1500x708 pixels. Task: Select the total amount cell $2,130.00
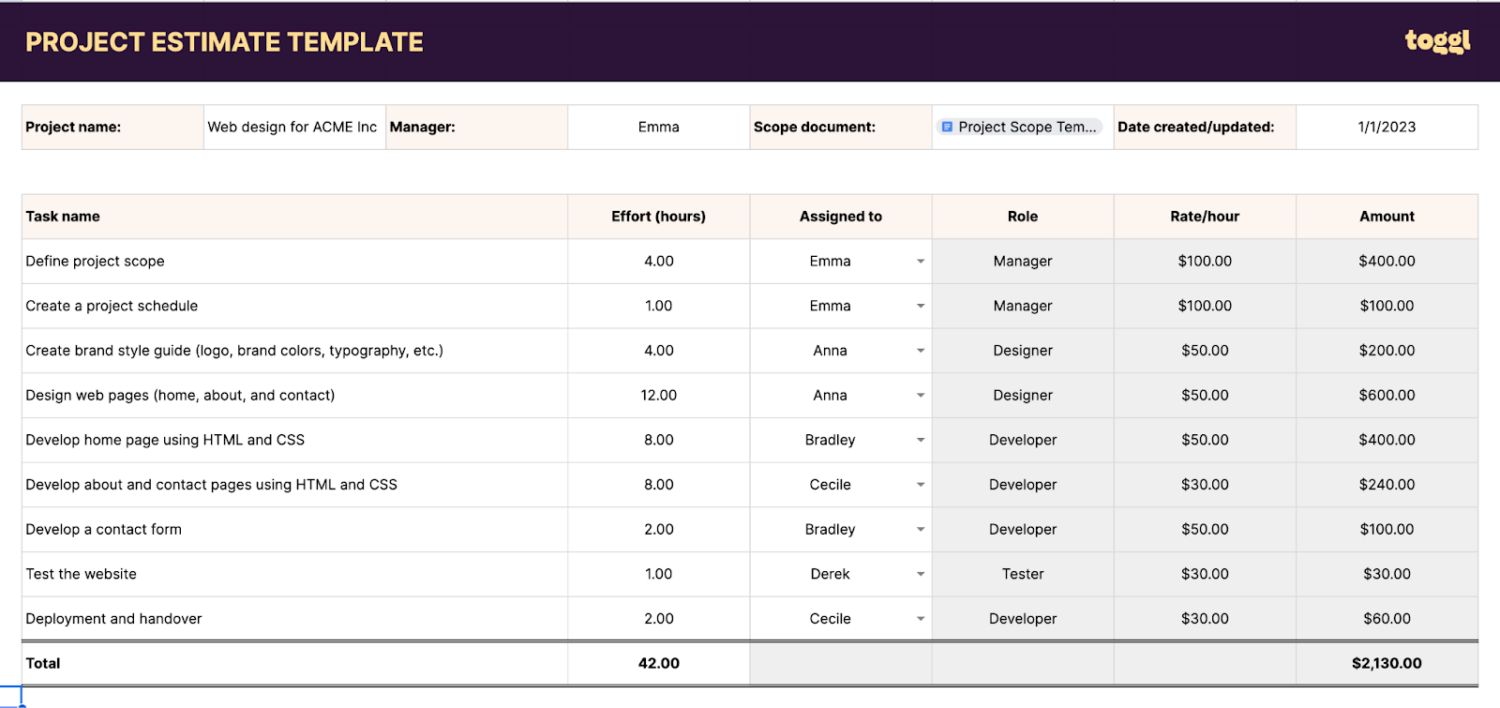pyautogui.click(x=1386, y=663)
